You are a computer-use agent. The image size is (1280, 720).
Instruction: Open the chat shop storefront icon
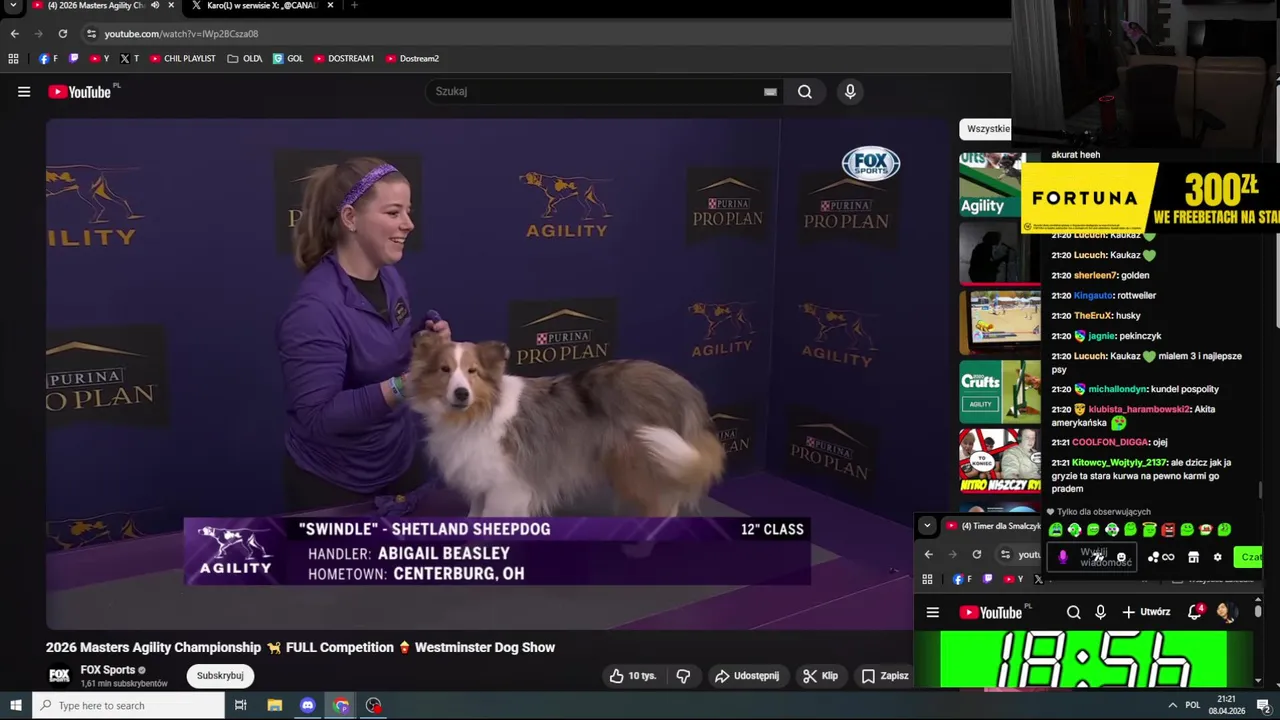coord(1193,557)
